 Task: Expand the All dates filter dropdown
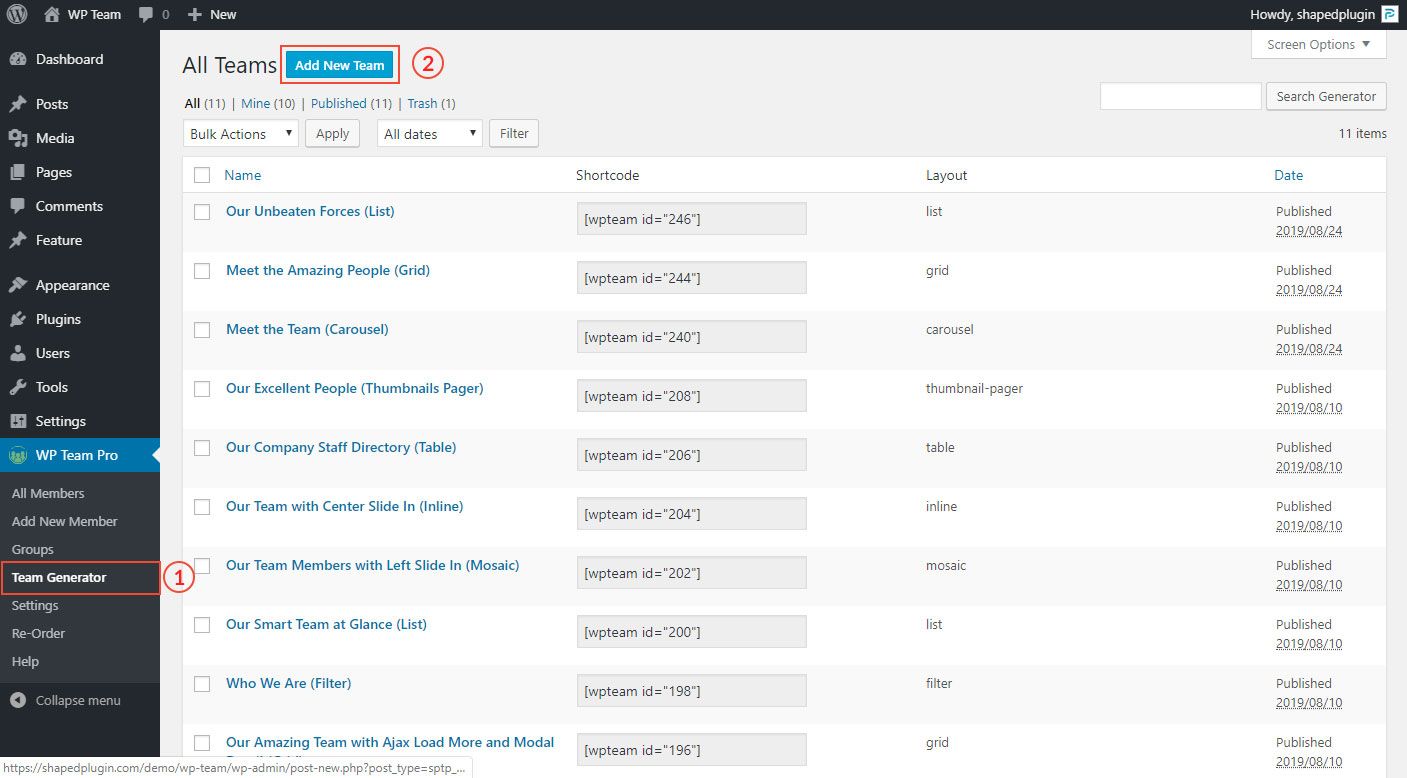coord(429,134)
